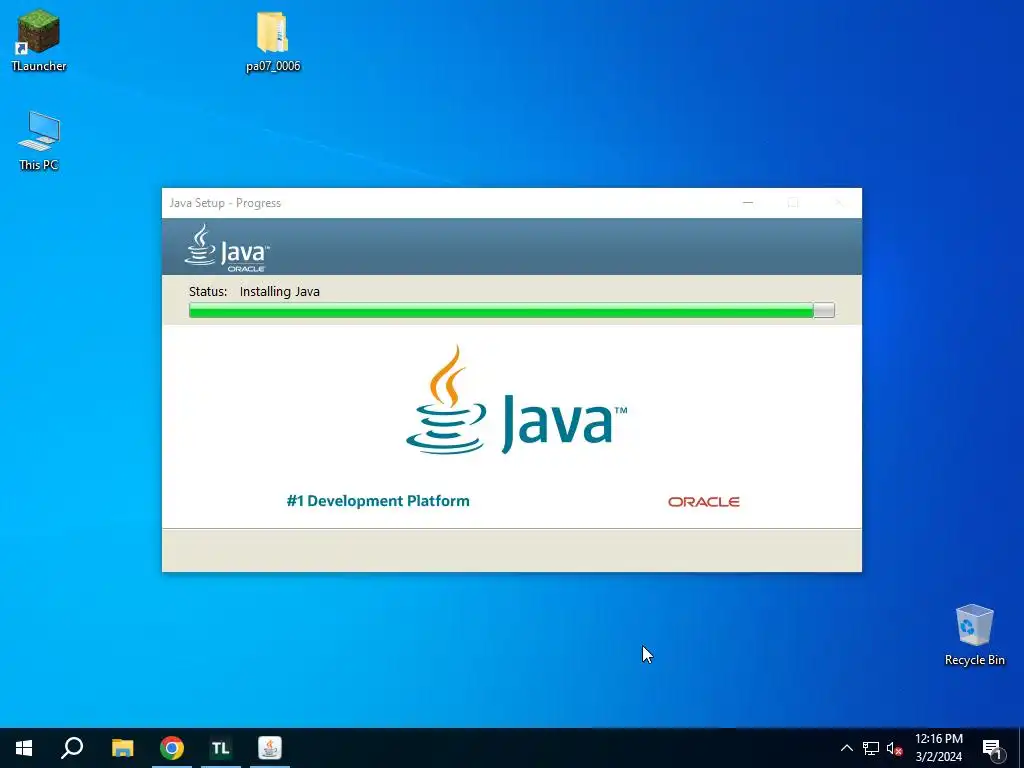Click Show desktop sliver at taskbar edge

(1021, 748)
